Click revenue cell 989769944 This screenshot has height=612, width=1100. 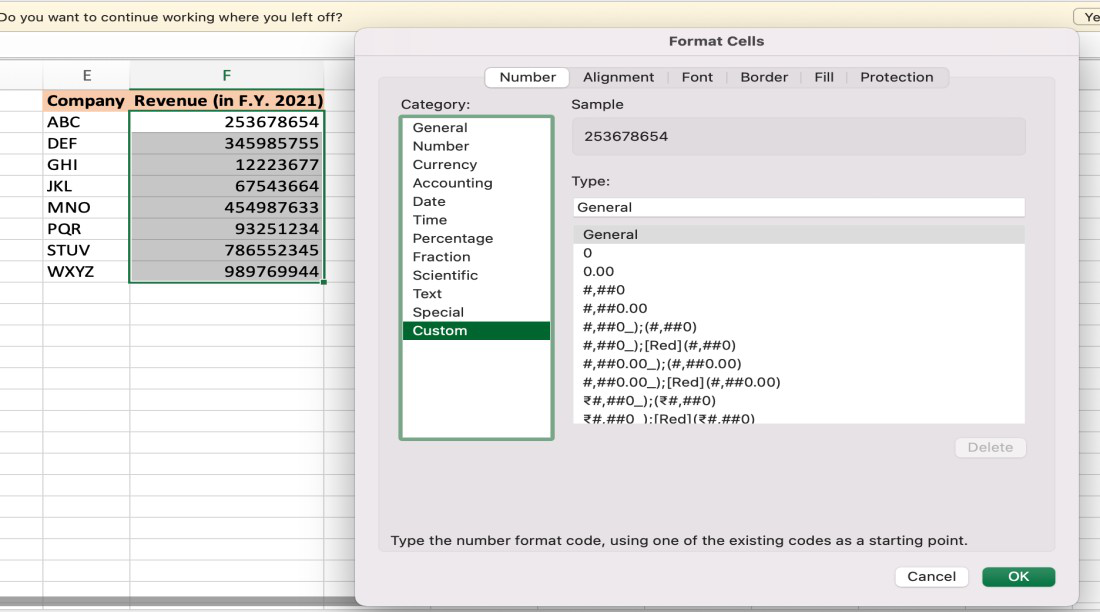[x=227, y=272]
